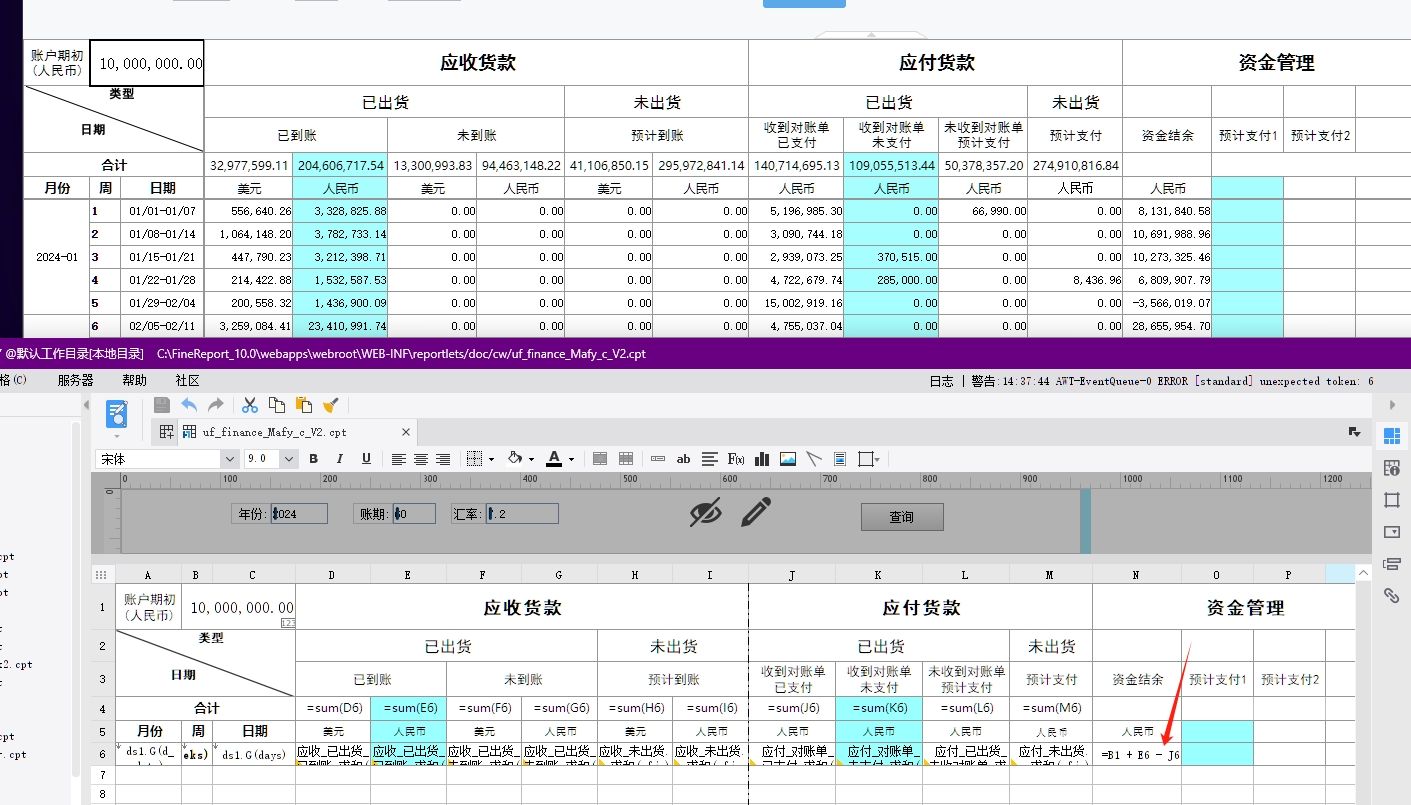Click the grid icon left of the file tab
The height and width of the screenshot is (805, 1411).
[167, 432]
